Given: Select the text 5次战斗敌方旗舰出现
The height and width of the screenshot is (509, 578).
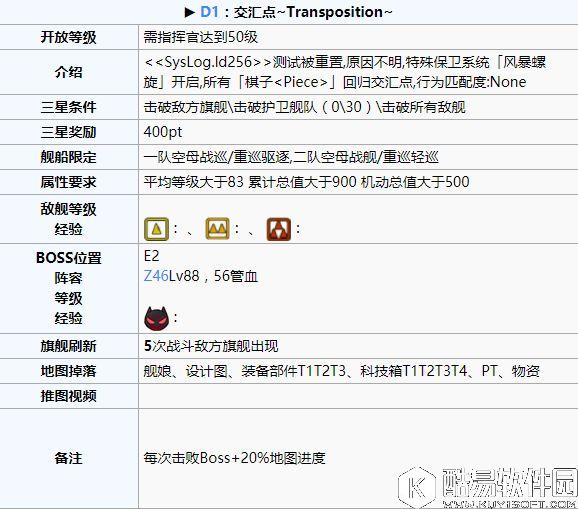Looking at the screenshot, I should pos(211,346).
